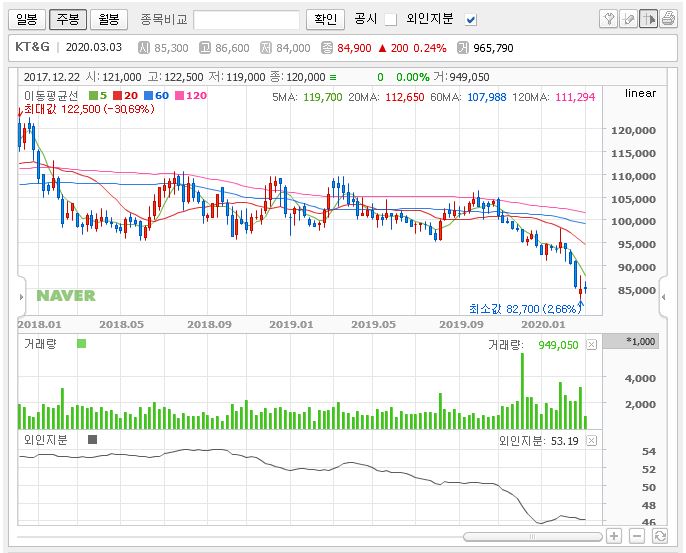Click the red 20-day MA swatch
686x553 pixels.
[117, 95]
